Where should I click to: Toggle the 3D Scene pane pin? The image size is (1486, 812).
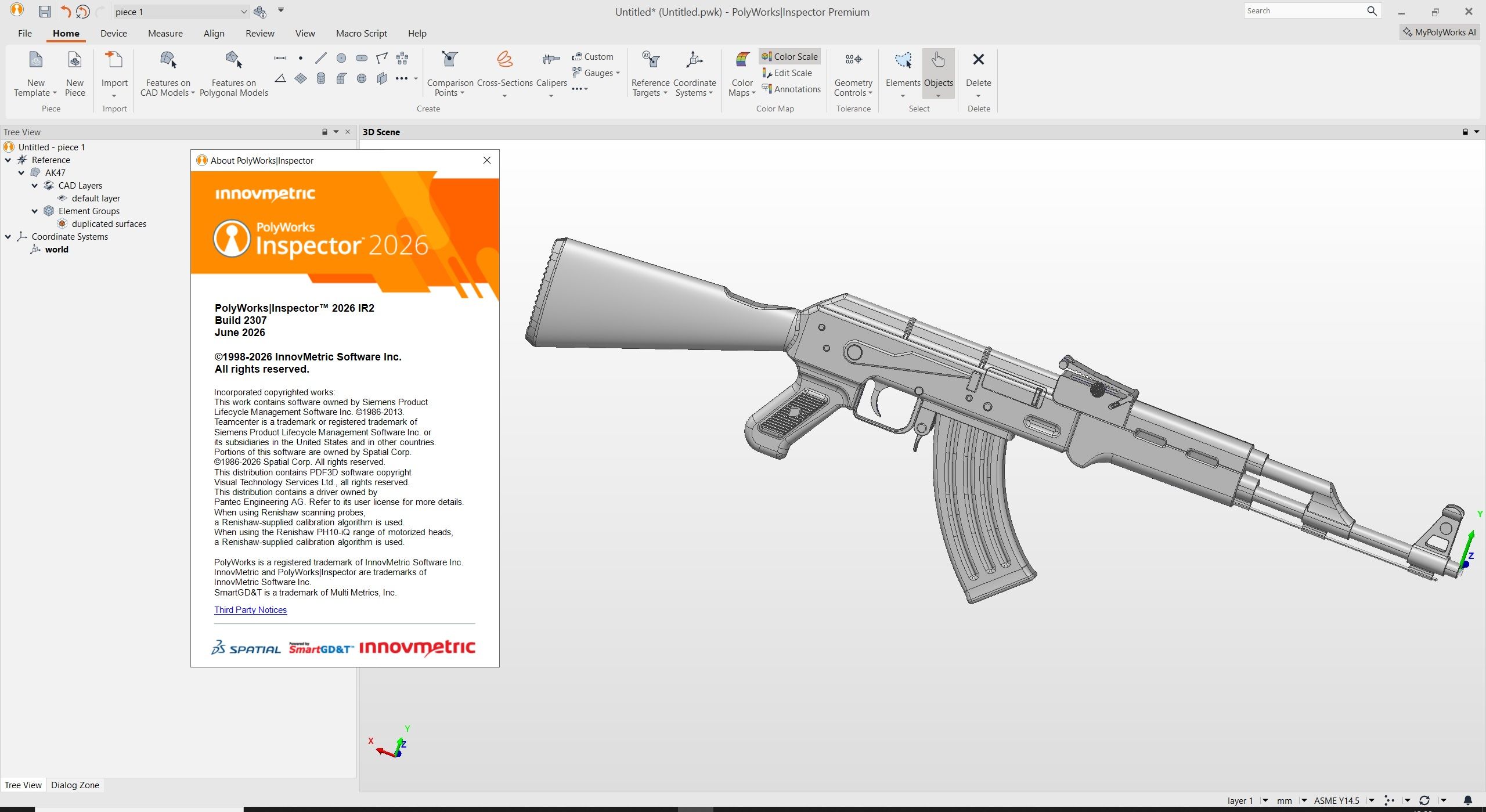(x=1465, y=132)
